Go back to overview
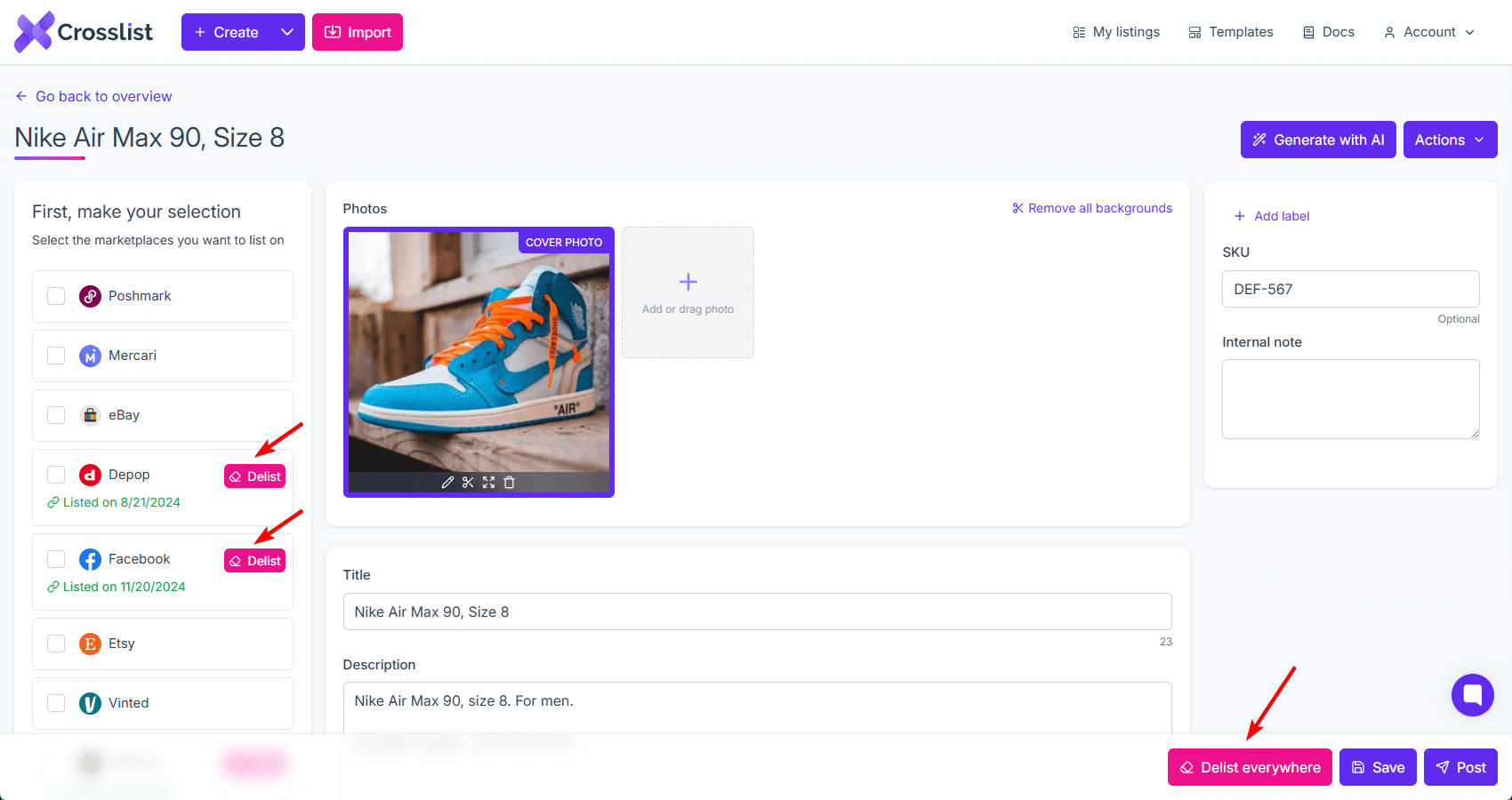 [93, 96]
